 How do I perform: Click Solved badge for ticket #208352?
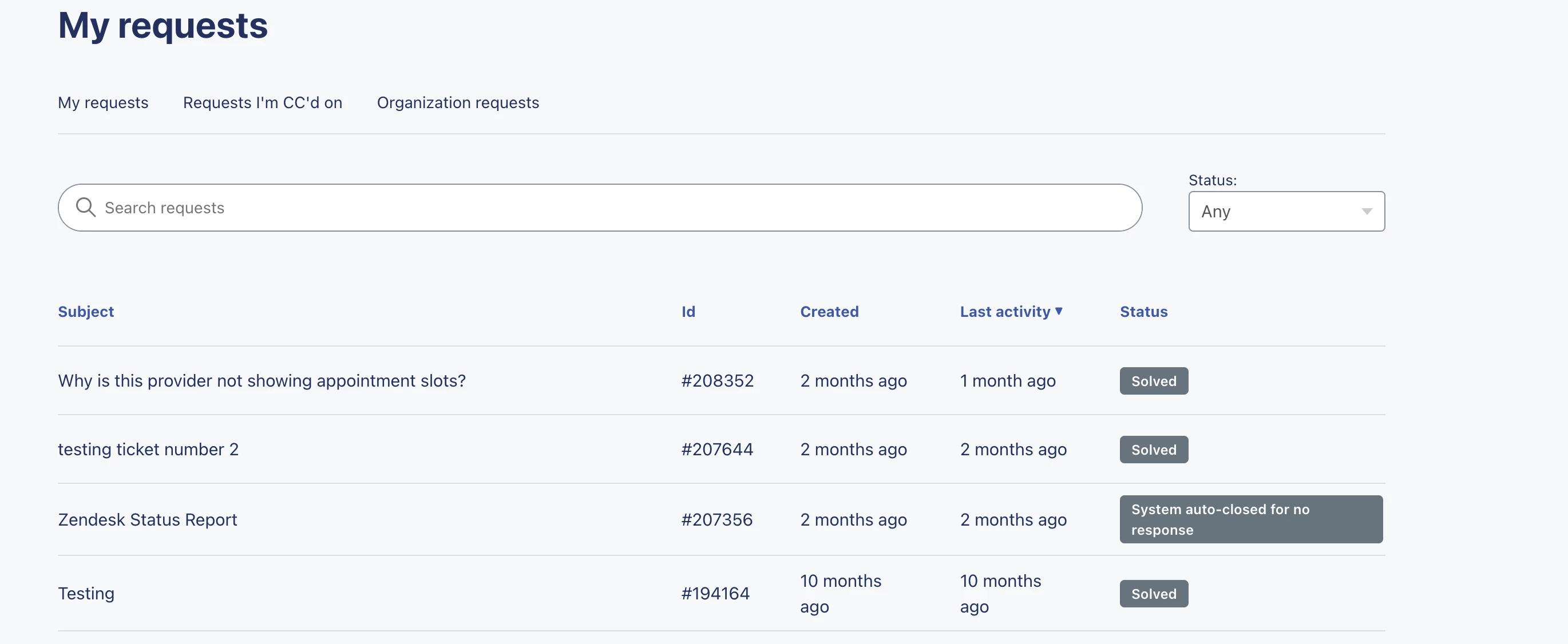tap(1154, 381)
